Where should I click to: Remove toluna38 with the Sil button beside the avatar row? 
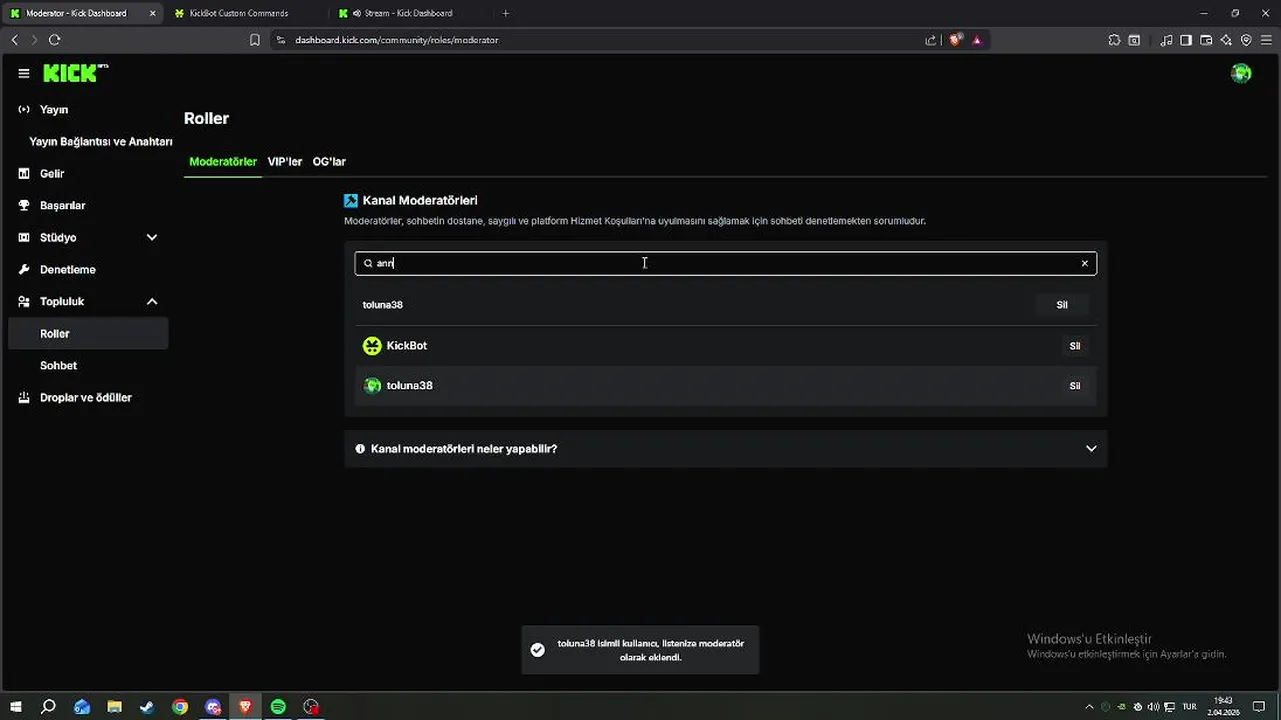click(1075, 386)
